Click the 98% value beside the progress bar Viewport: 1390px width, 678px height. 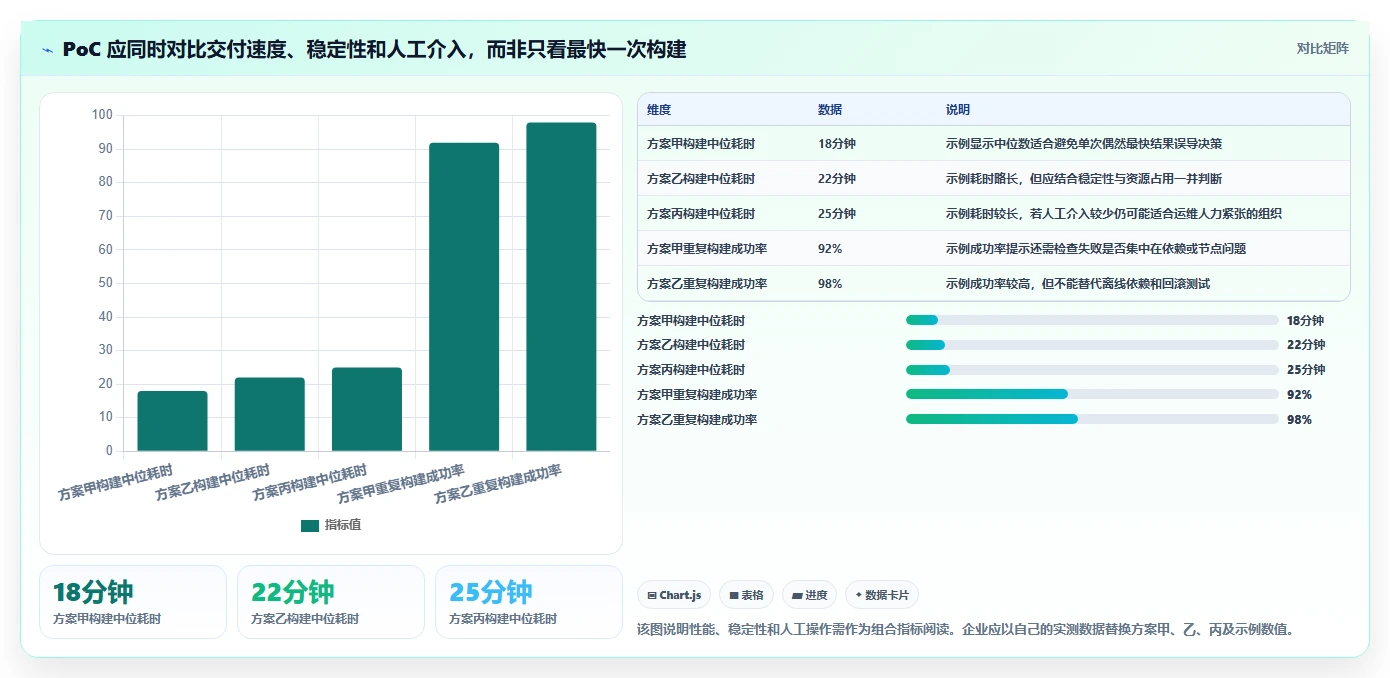1299,420
